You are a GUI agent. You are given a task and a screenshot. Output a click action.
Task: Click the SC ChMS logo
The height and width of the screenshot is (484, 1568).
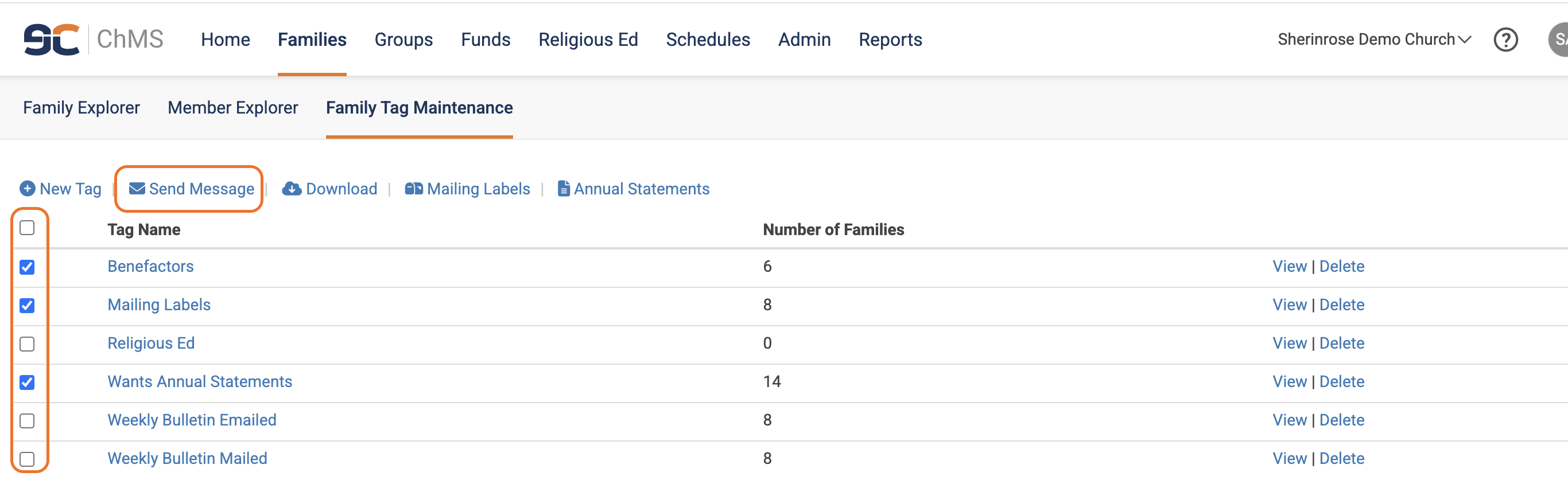pos(92,40)
